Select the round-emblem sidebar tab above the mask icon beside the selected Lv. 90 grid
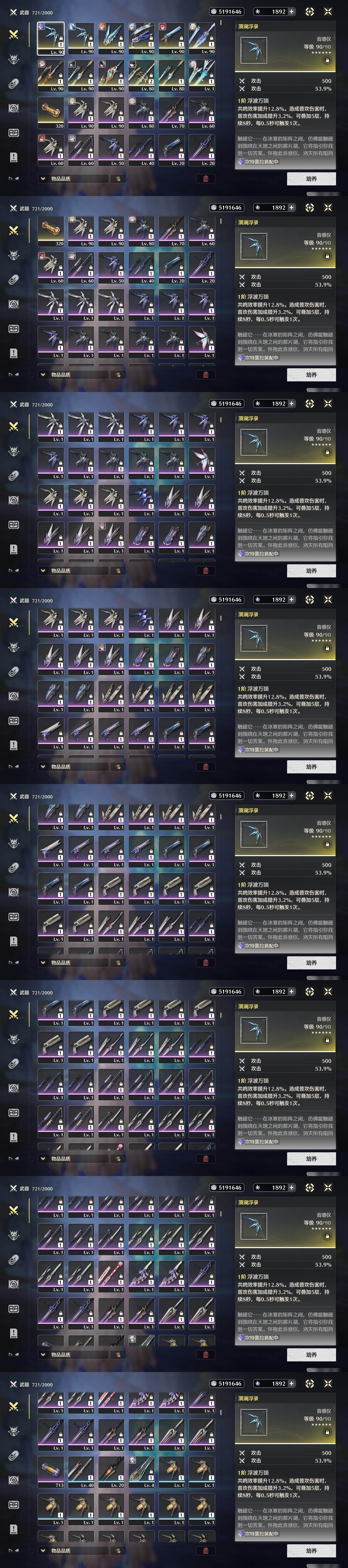This screenshot has height=1568, width=348. tap(13, 108)
